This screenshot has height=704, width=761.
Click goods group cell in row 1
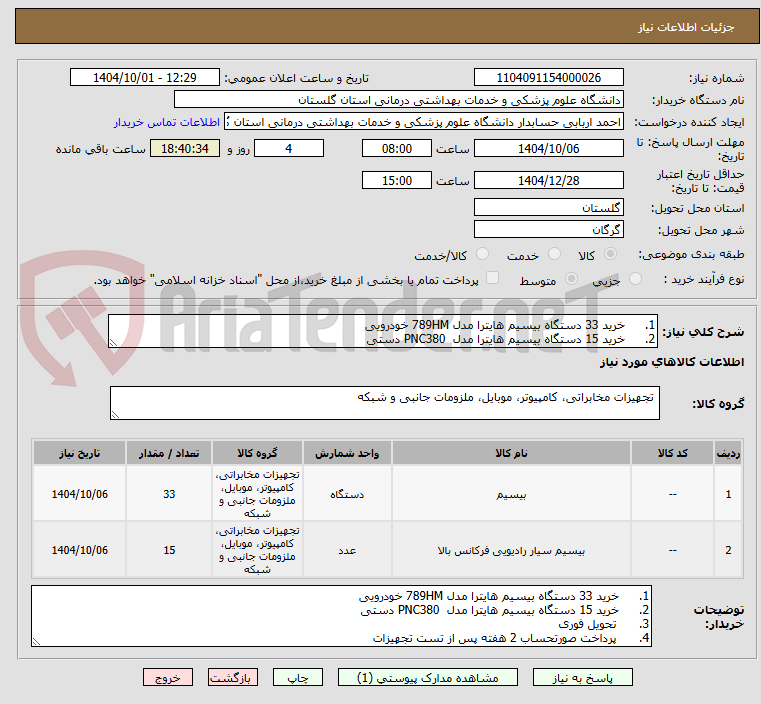257,494
